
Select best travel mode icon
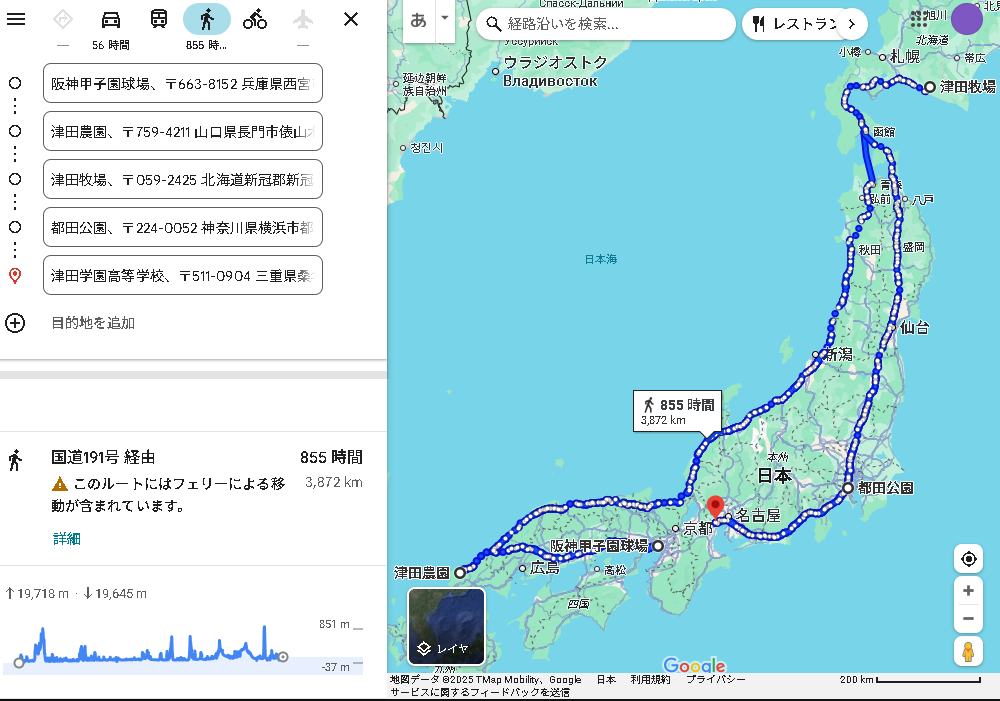pyautogui.click(x=62, y=20)
